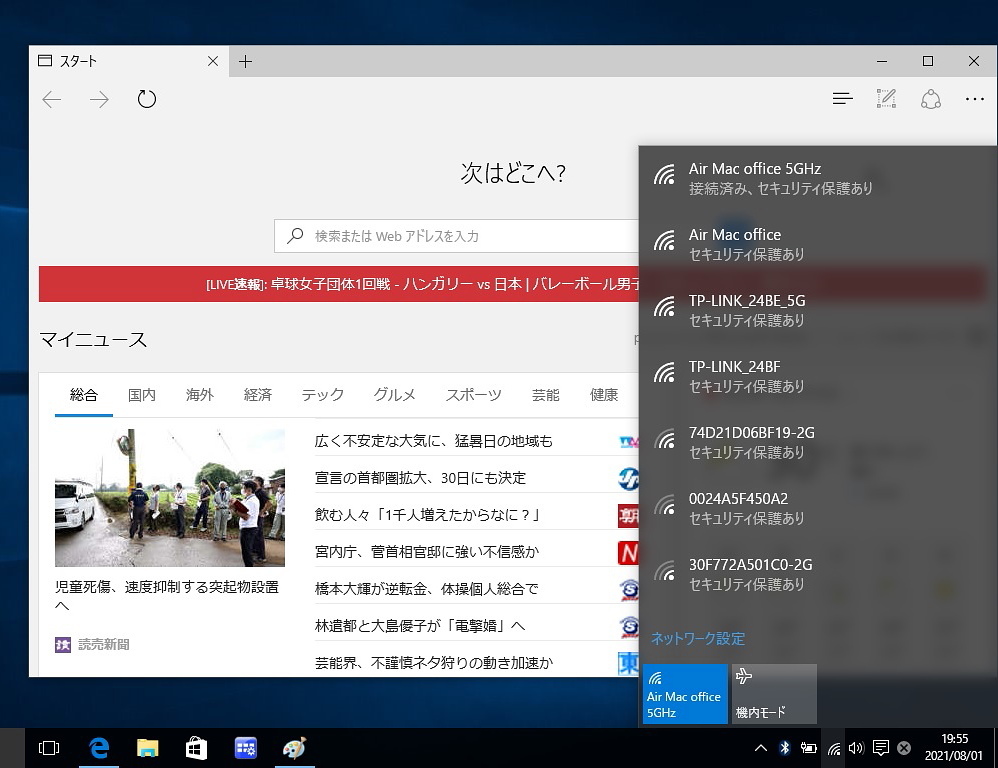
Task: Click the volume speaker tray icon
Action: click(x=856, y=748)
